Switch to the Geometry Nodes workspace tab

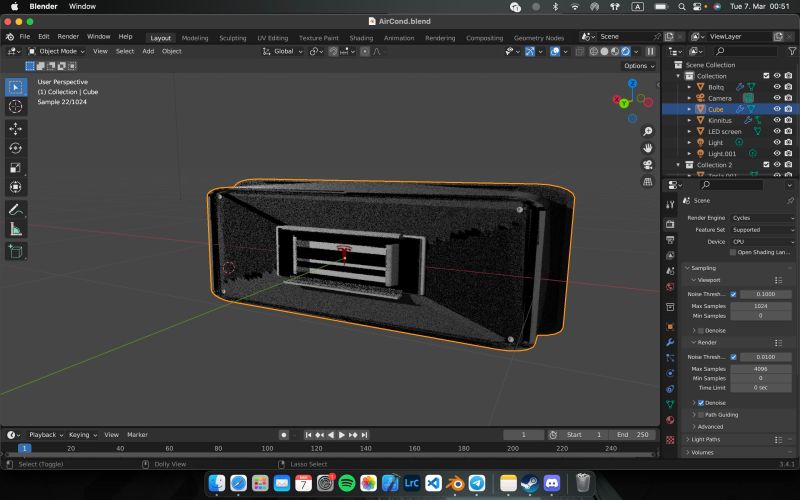[x=539, y=38]
